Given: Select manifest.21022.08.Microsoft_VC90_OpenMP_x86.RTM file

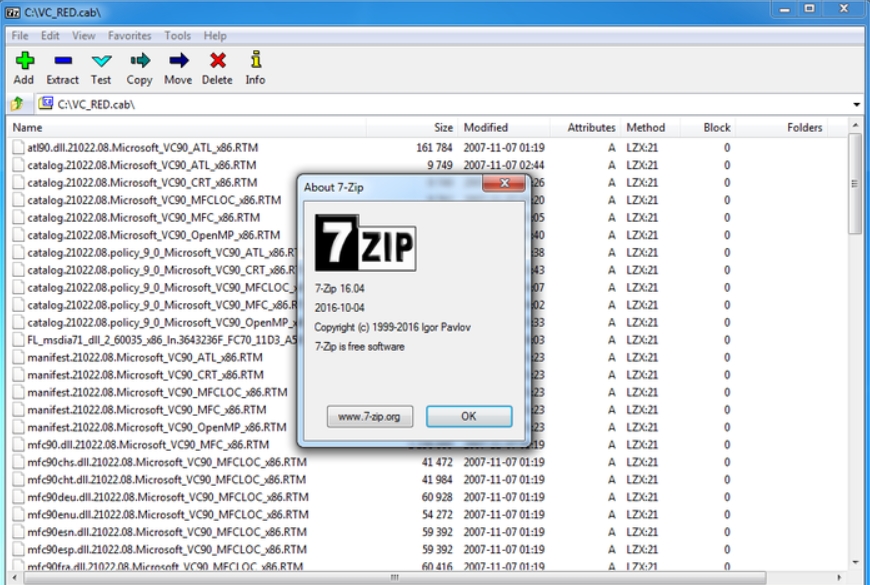Looking at the screenshot, I should (x=157, y=427).
